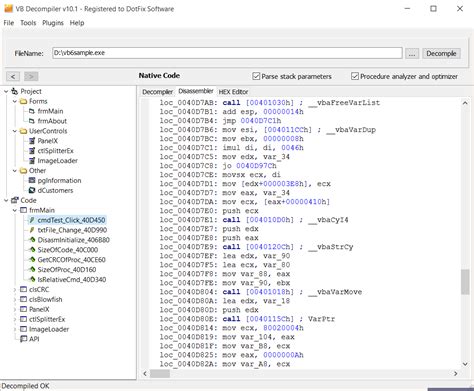Open the Plugins menu
The width and height of the screenshot is (474, 391).
pos(53,23)
